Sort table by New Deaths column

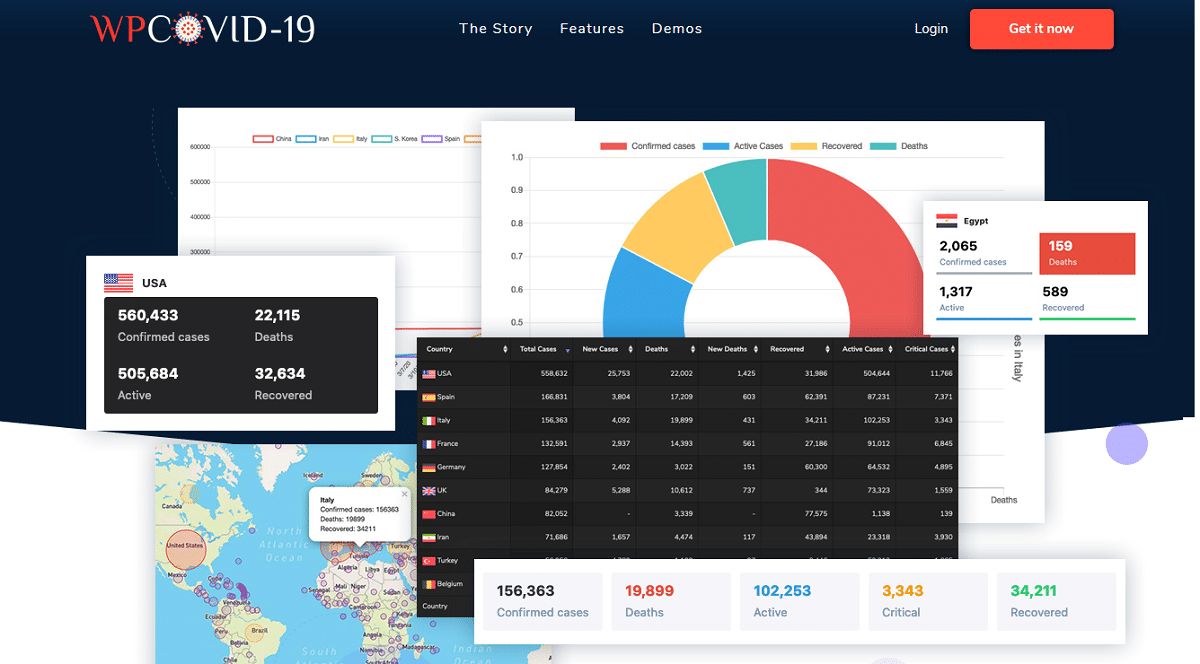pyautogui.click(x=730, y=349)
